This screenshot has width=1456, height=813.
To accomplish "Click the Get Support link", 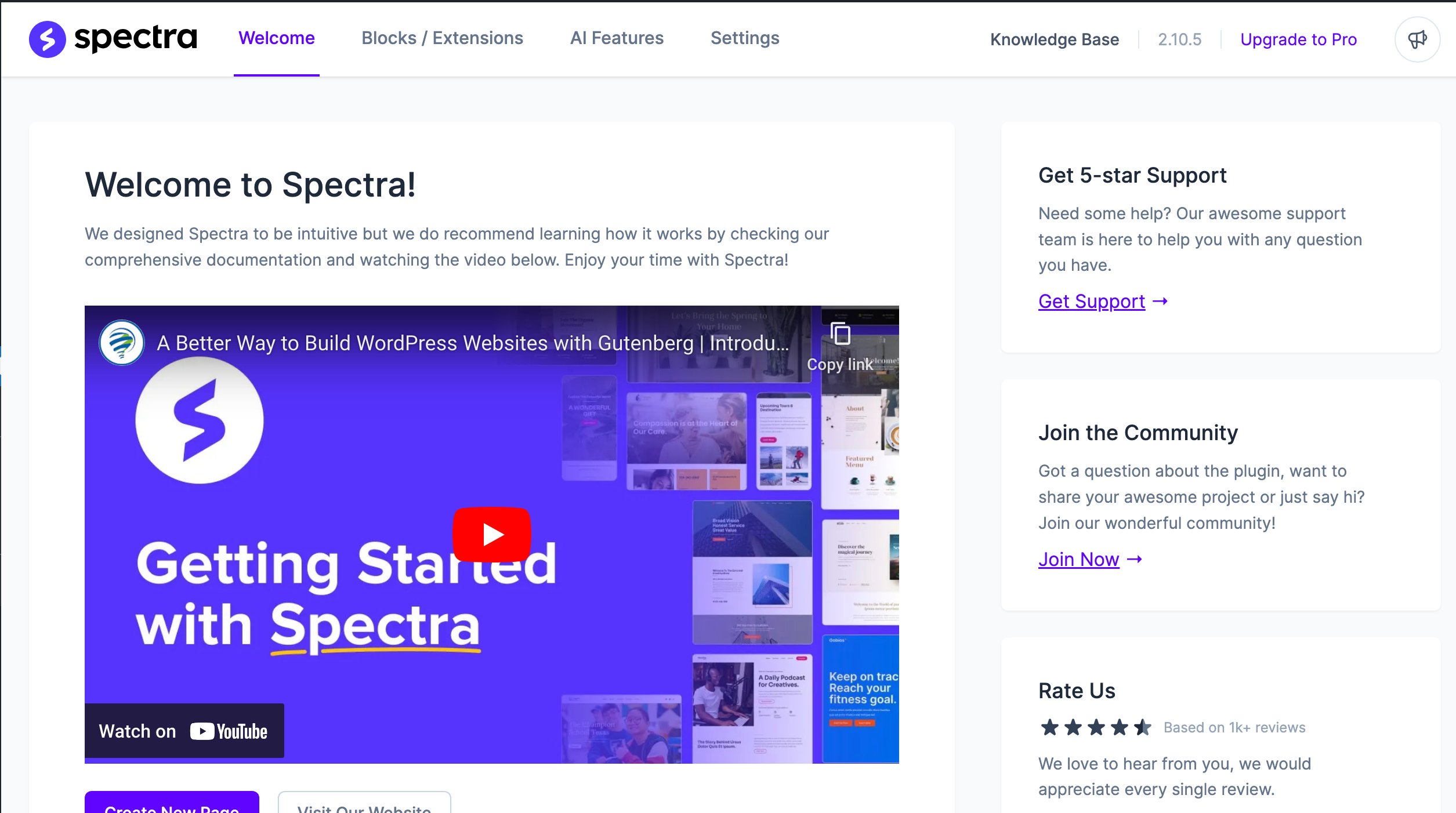I will click(x=1092, y=301).
